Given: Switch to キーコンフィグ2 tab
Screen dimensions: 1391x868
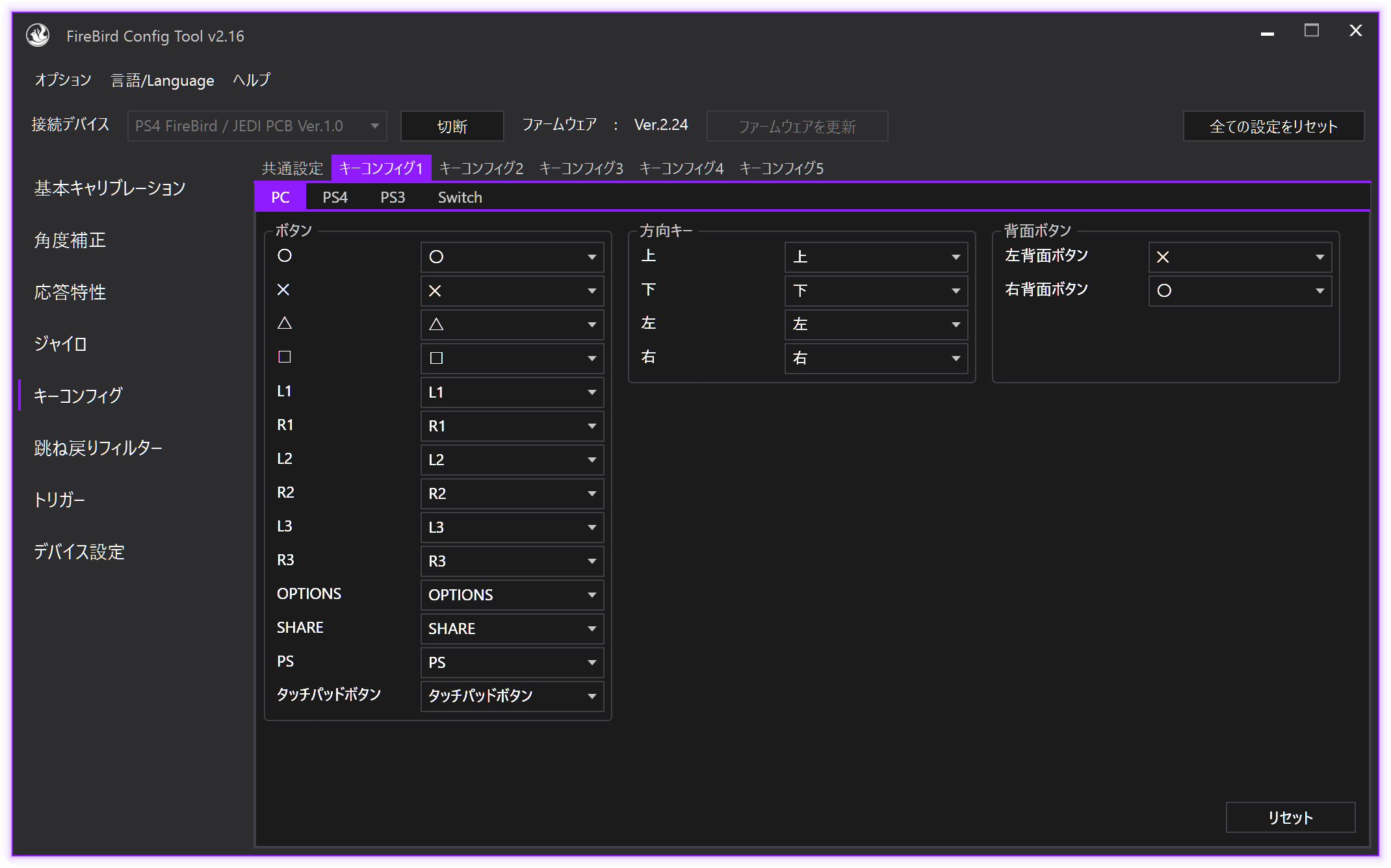Looking at the screenshot, I should pos(481,168).
